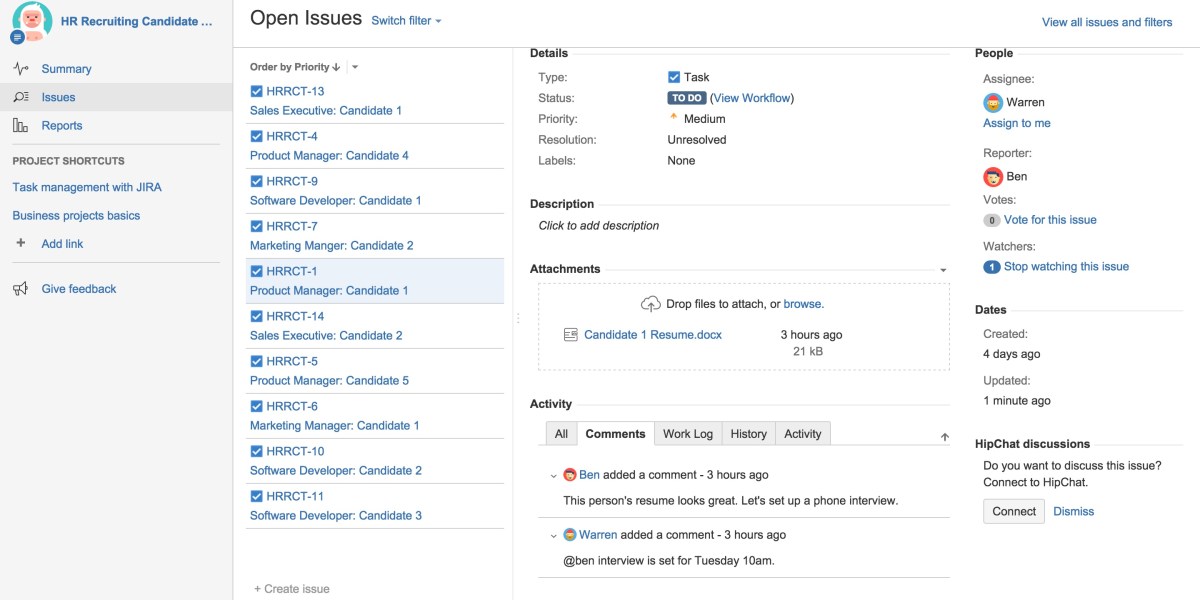Click the Reports bar chart icon
1200x600 pixels.
20,126
